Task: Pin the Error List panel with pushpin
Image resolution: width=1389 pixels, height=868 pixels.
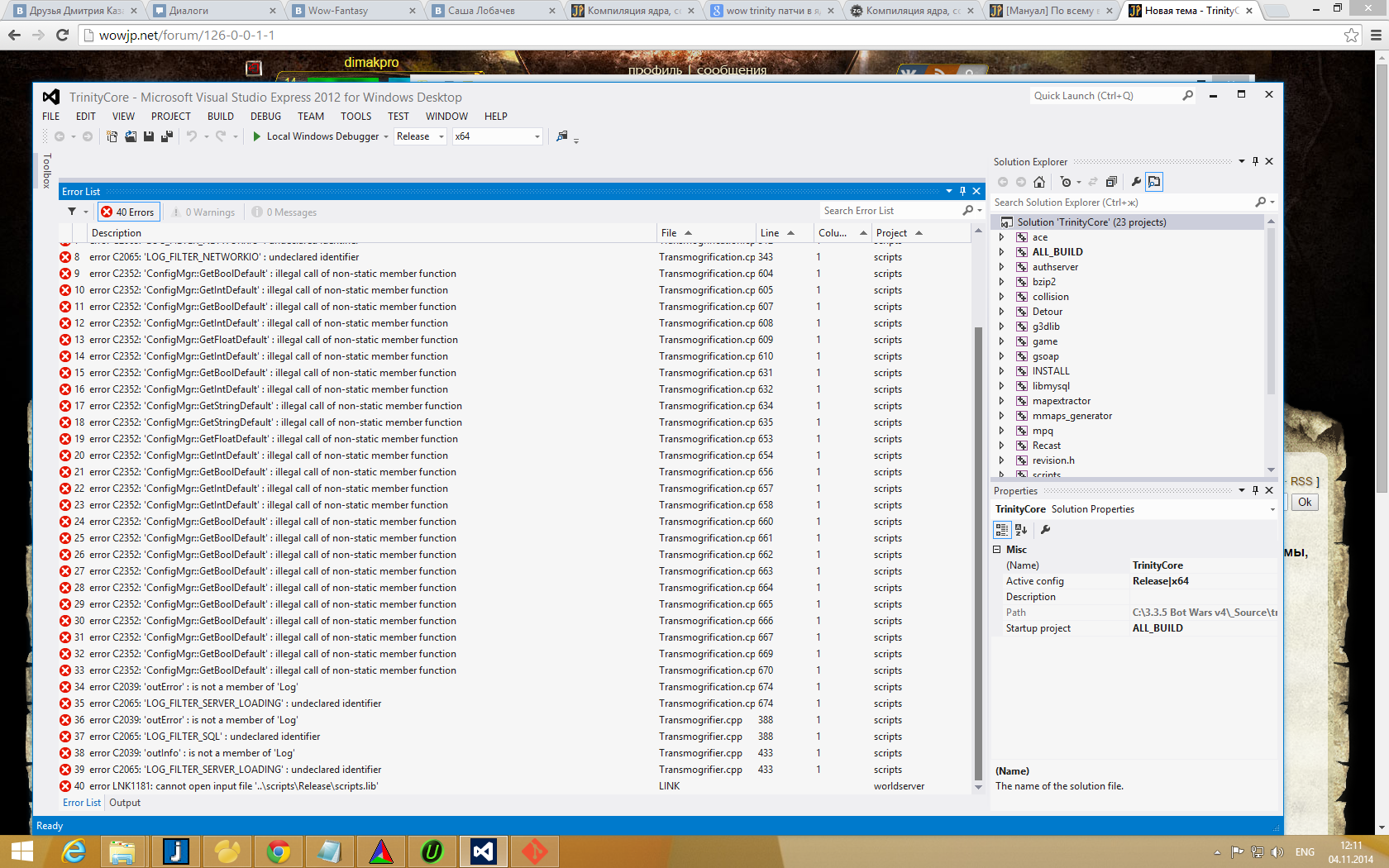Action: click(x=962, y=191)
